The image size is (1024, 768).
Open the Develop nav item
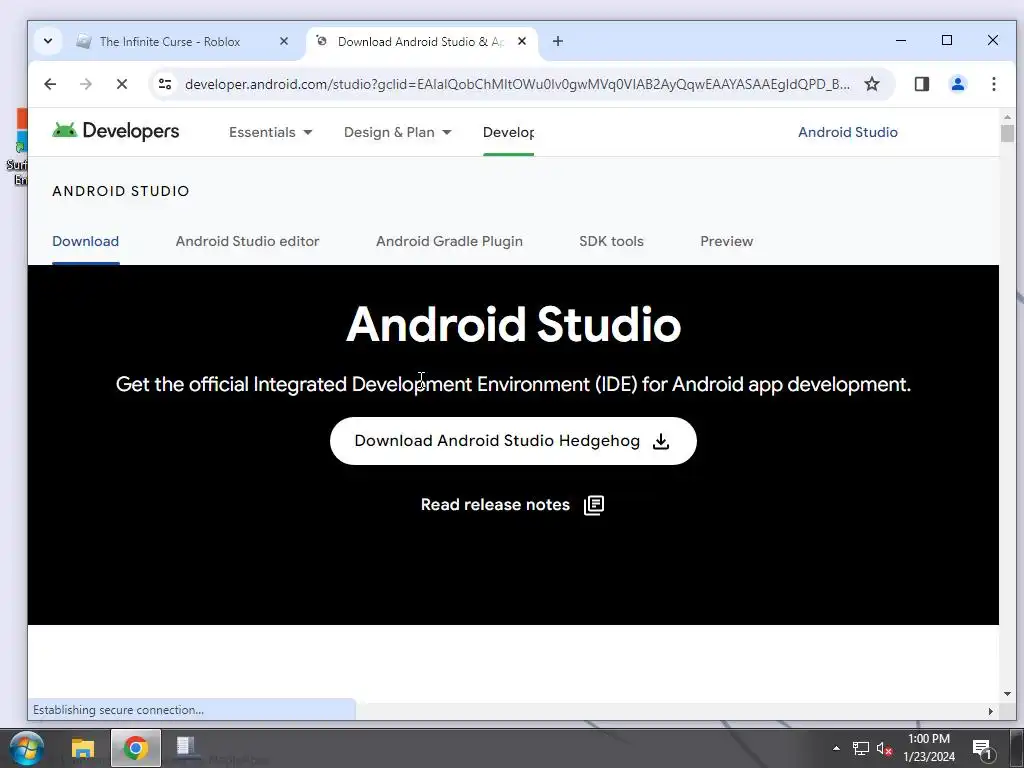[508, 132]
